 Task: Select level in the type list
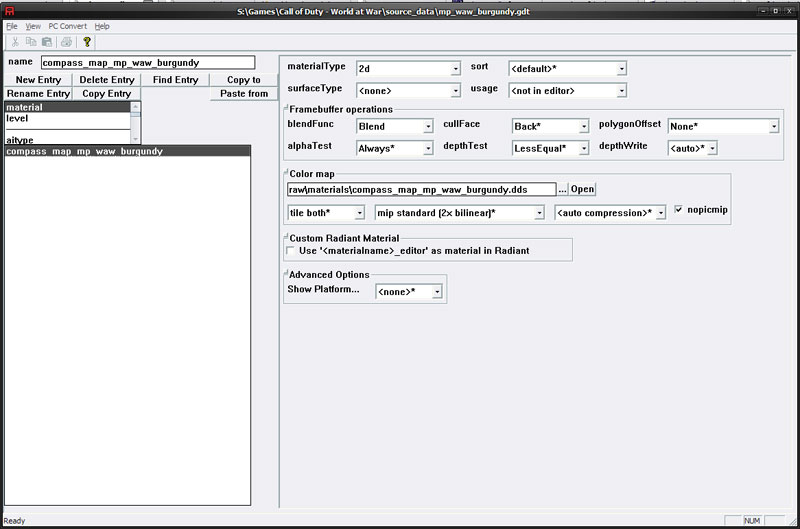coord(67,118)
